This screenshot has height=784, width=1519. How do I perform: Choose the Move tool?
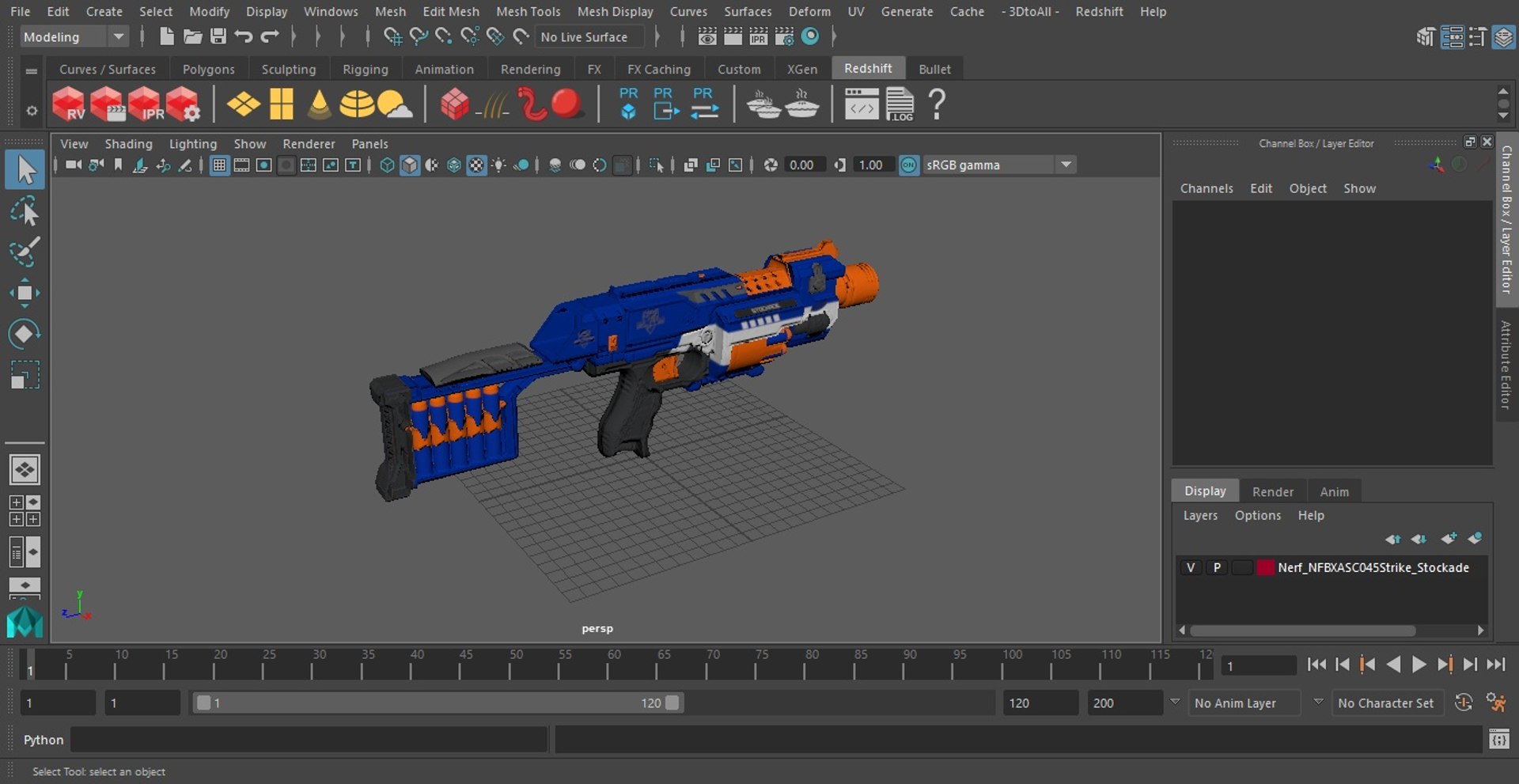(x=25, y=293)
